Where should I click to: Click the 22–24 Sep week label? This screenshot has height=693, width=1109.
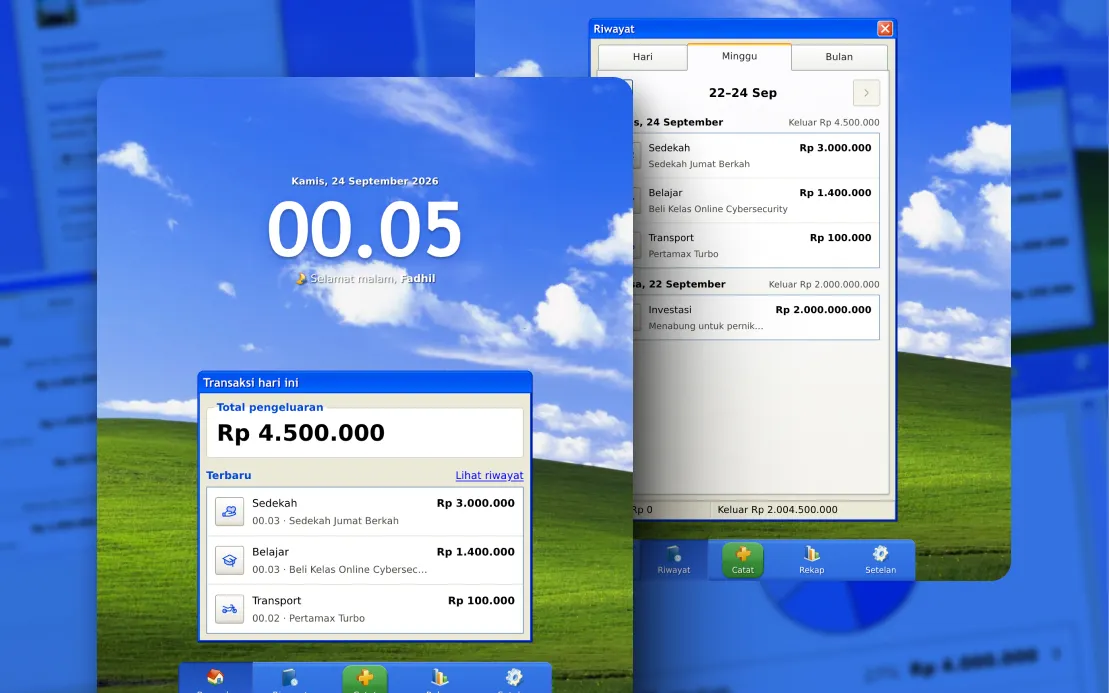tap(743, 93)
